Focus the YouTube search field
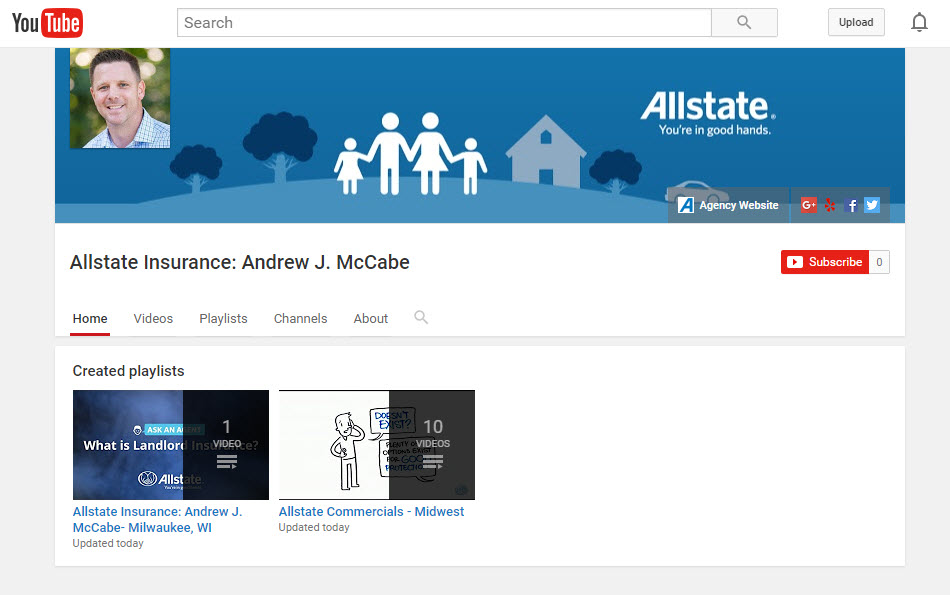Image resolution: width=950 pixels, height=595 pixels. (444, 22)
